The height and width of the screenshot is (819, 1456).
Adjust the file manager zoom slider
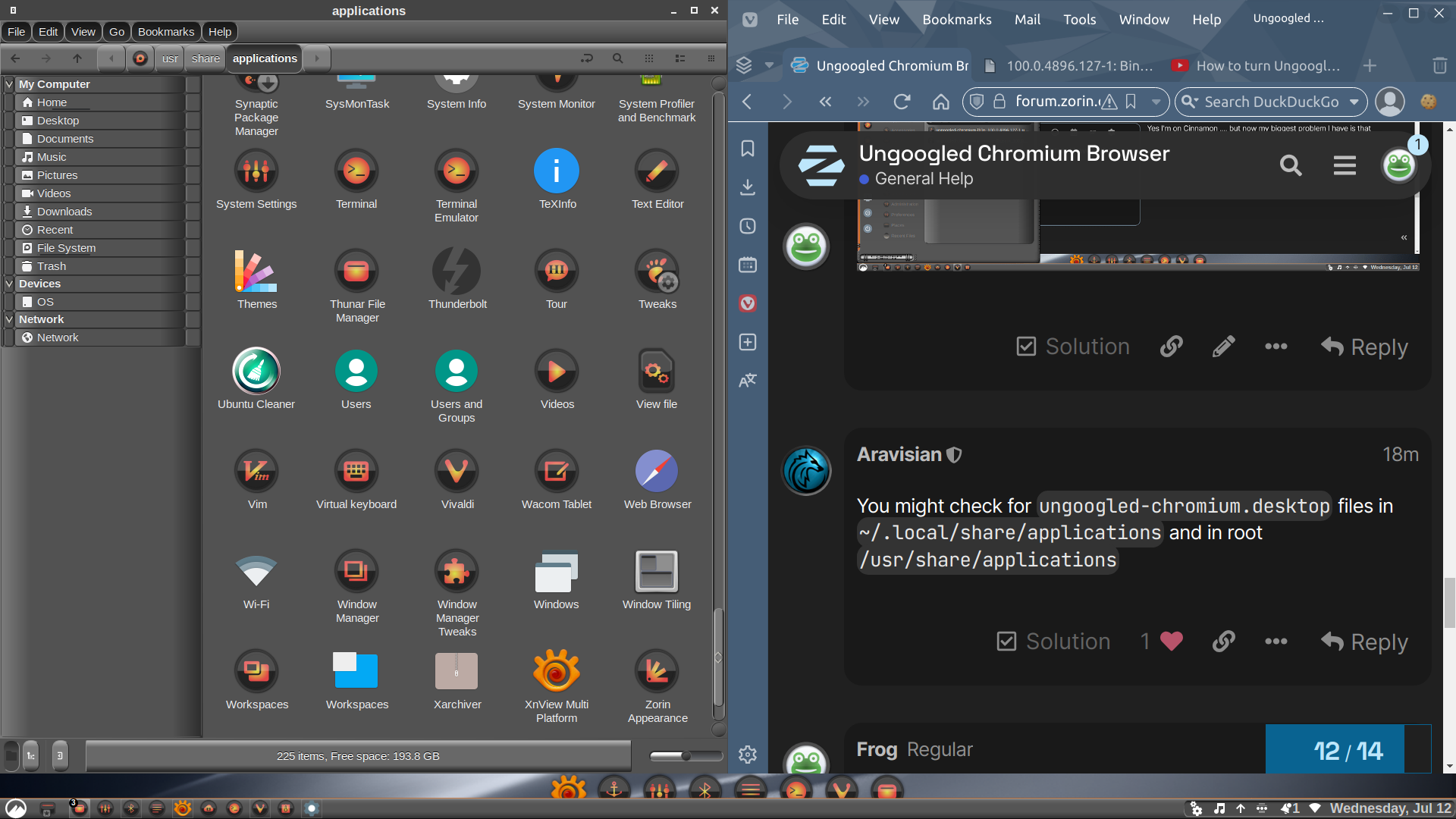[x=686, y=756]
